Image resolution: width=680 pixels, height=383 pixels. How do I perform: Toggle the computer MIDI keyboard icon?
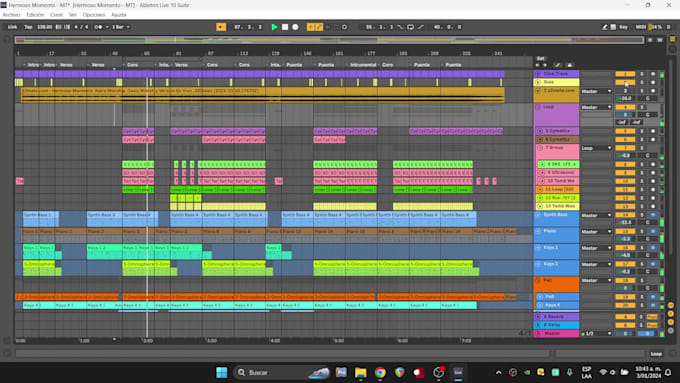[x=613, y=27]
